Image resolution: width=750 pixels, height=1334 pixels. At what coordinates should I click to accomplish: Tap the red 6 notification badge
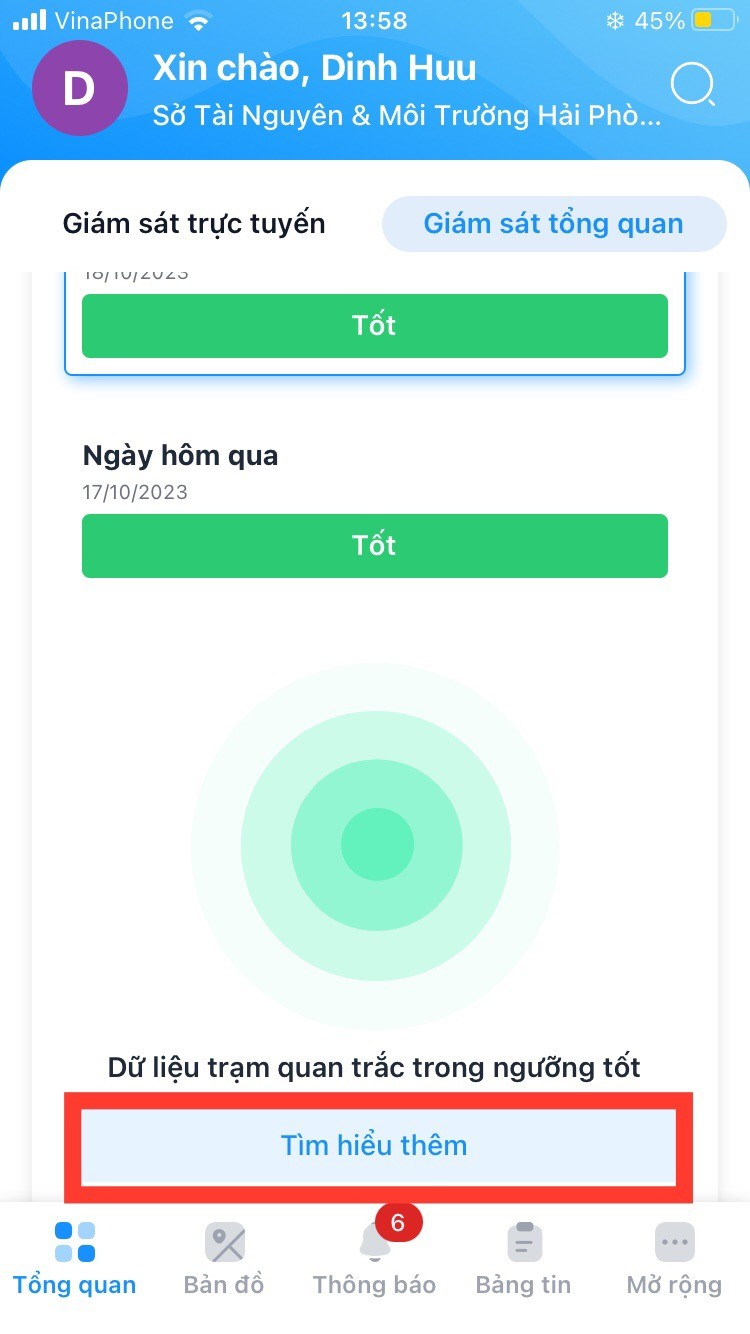click(x=398, y=1223)
